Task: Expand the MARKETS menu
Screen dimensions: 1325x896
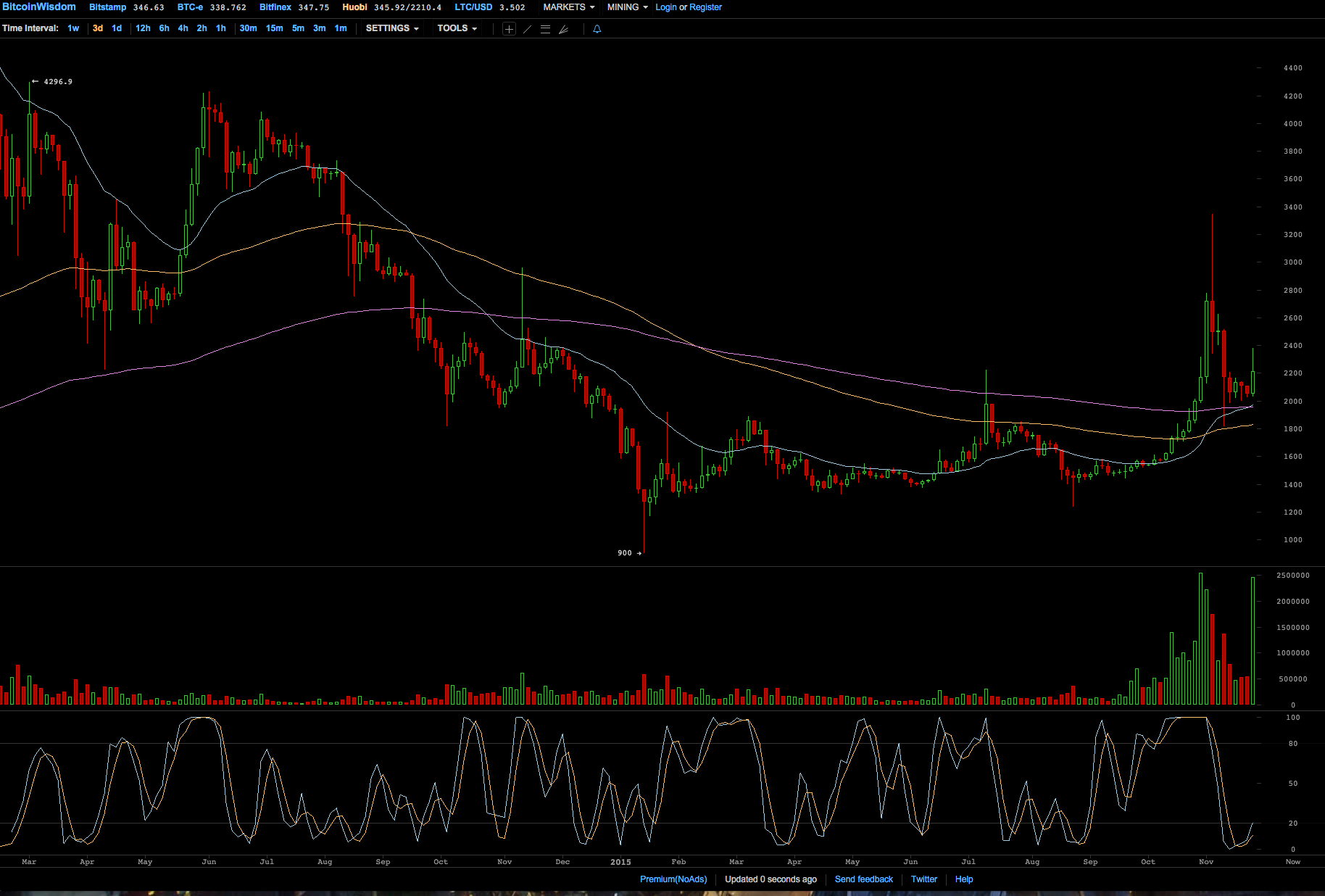Action: pos(569,7)
